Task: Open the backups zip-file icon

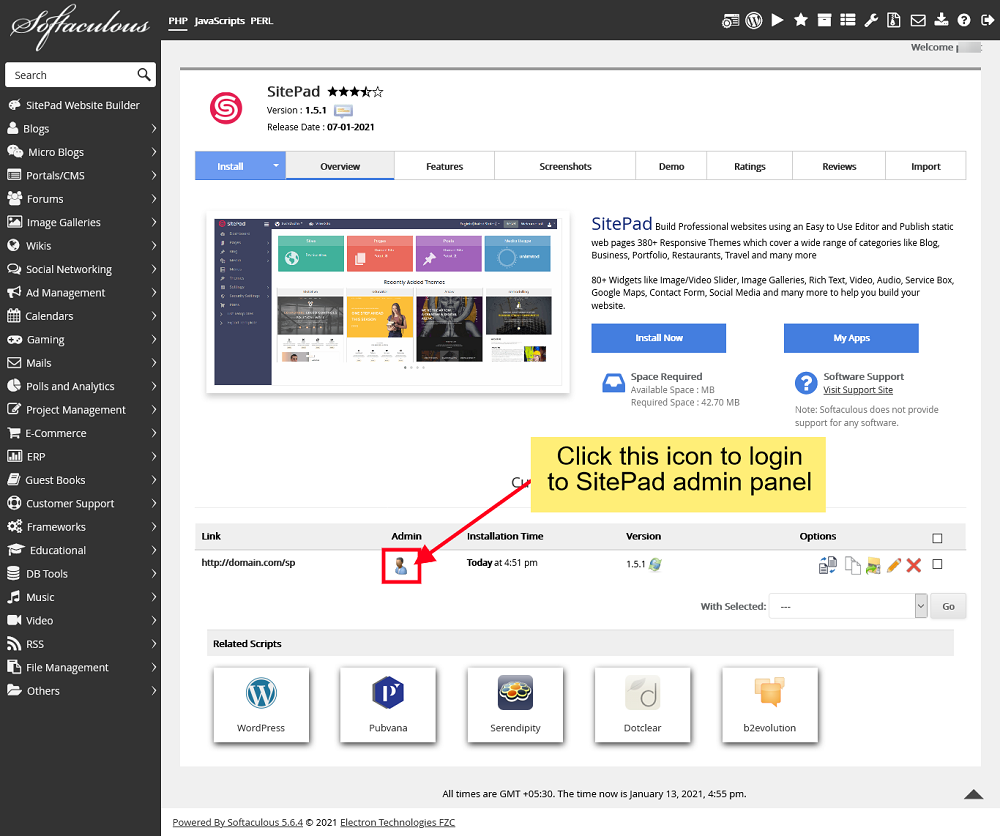Action: [x=894, y=20]
